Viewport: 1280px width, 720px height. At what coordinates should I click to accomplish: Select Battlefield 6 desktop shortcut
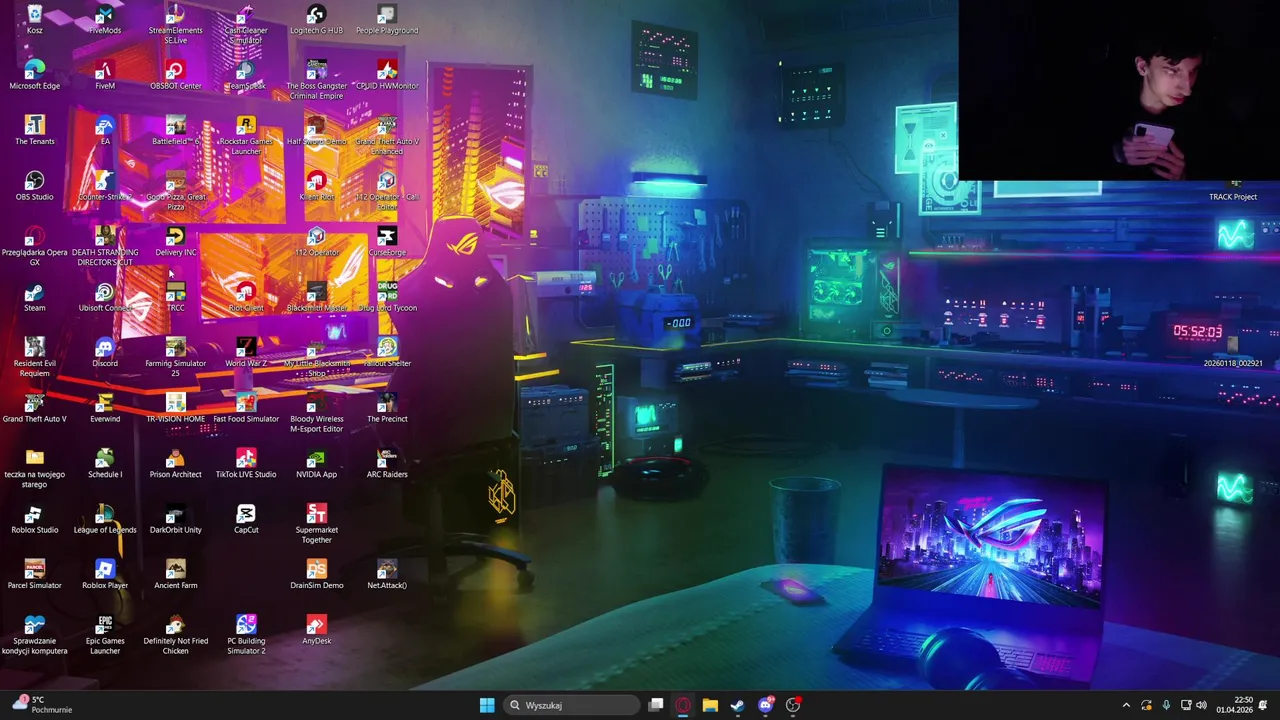click(176, 130)
